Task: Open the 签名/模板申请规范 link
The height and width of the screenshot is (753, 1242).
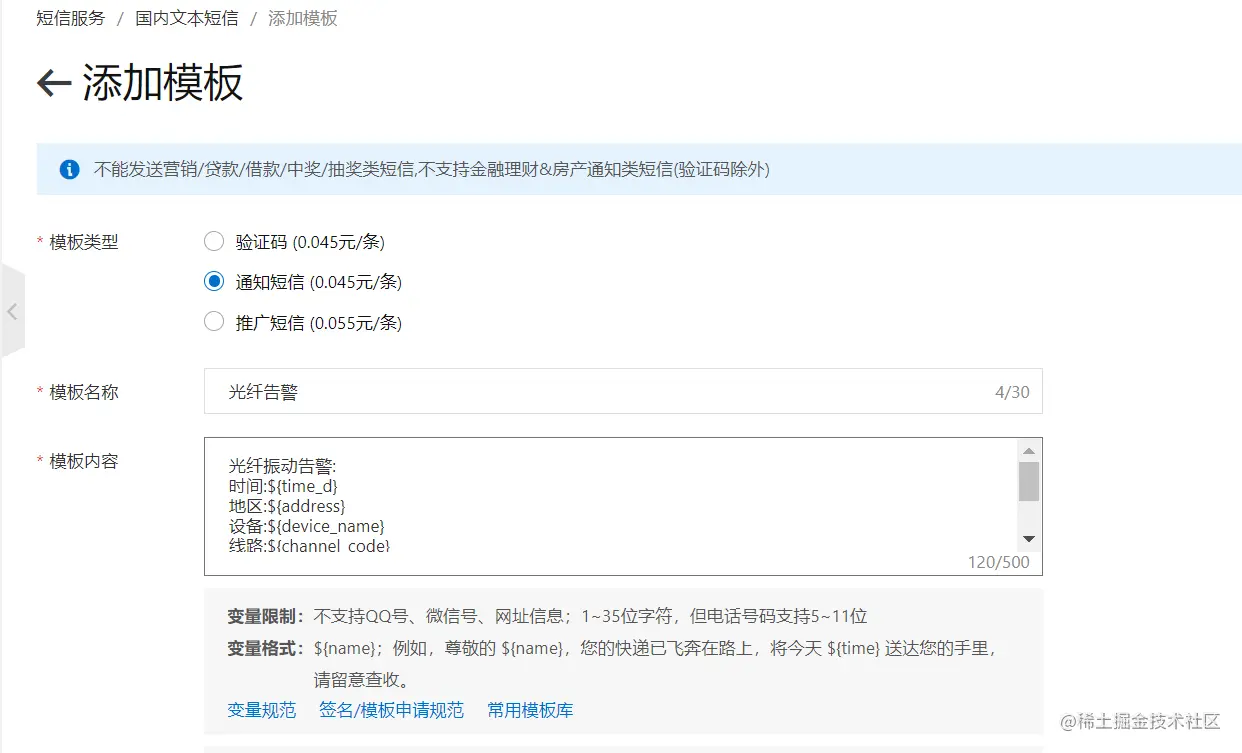Action: (392, 710)
